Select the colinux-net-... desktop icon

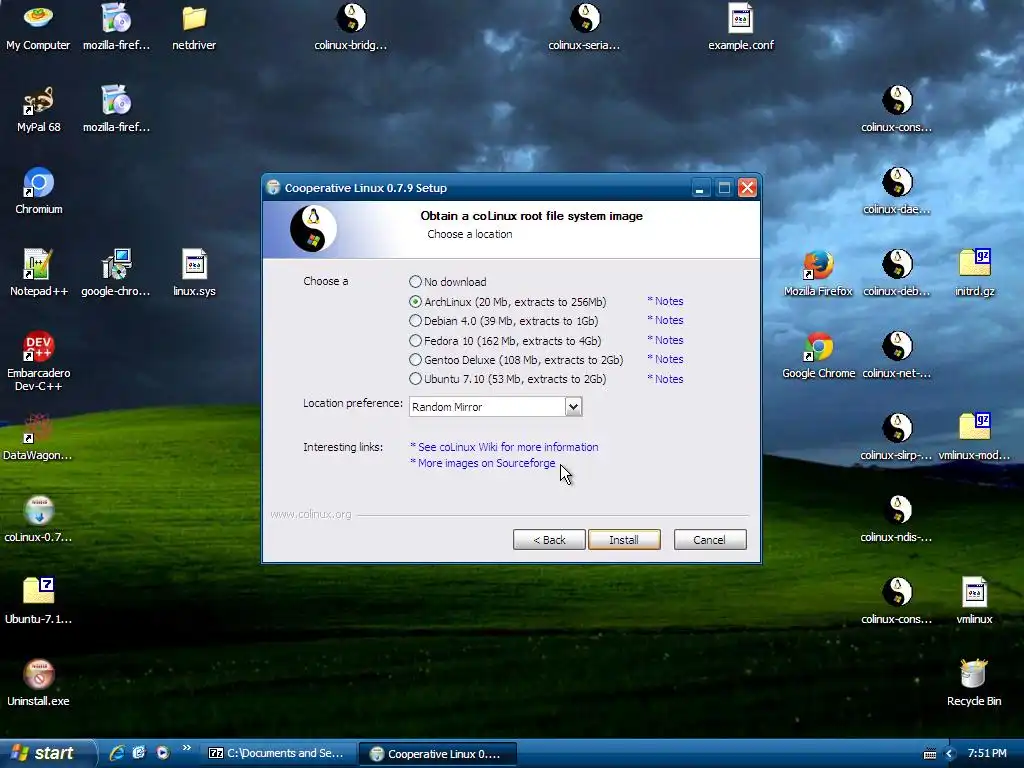tap(897, 356)
